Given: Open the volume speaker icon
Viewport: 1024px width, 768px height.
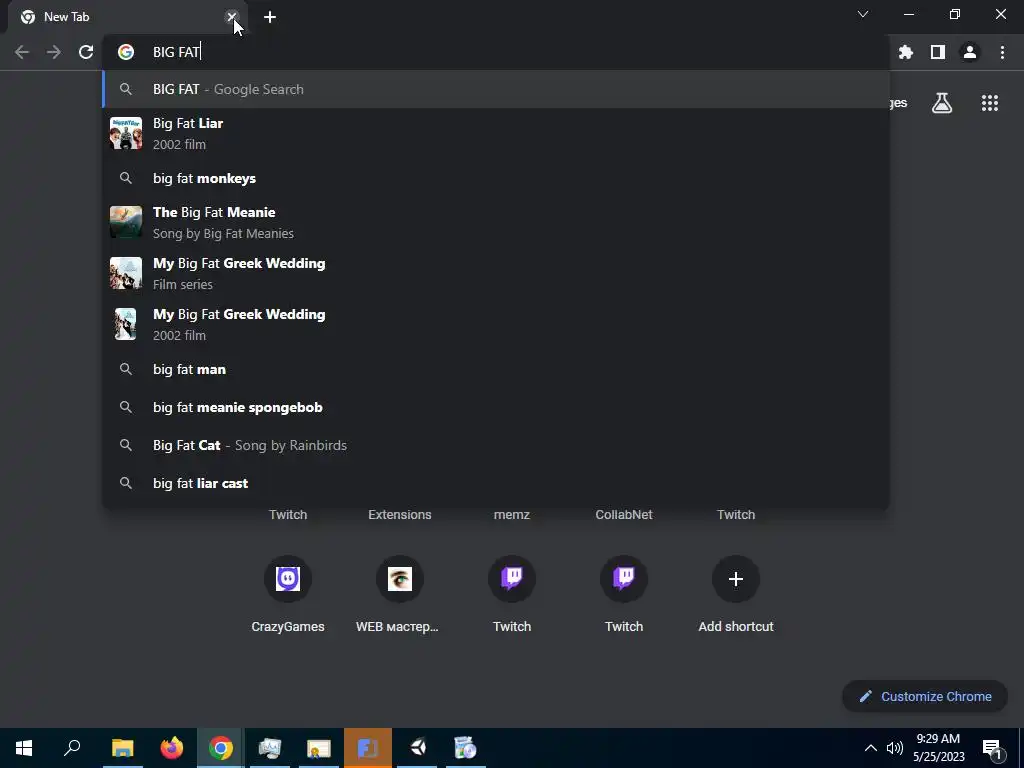Looking at the screenshot, I should (895, 748).
